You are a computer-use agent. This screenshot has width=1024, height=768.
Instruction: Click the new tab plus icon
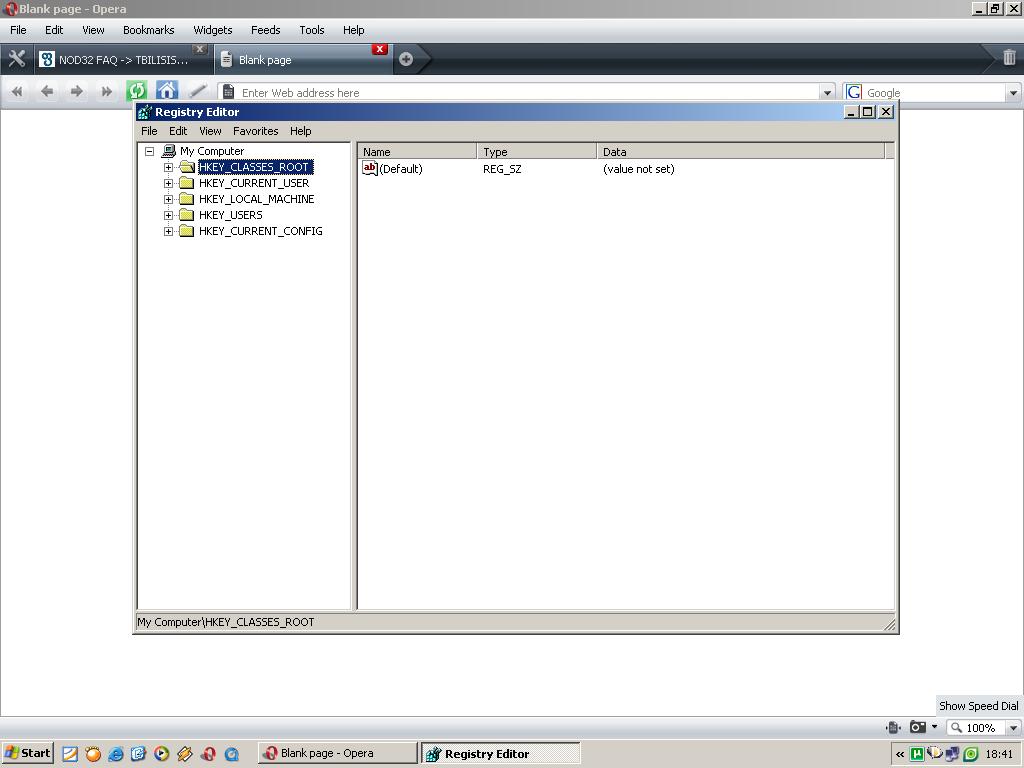coord(406,59)
